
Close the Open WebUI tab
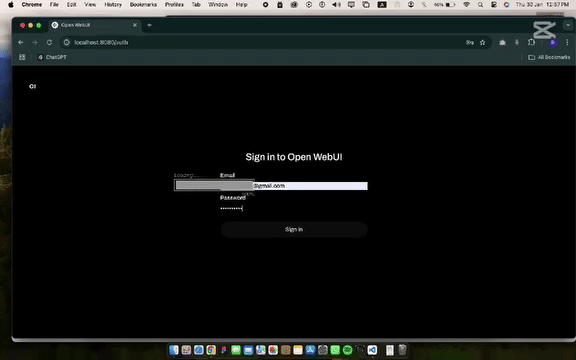tap(135, 25)
